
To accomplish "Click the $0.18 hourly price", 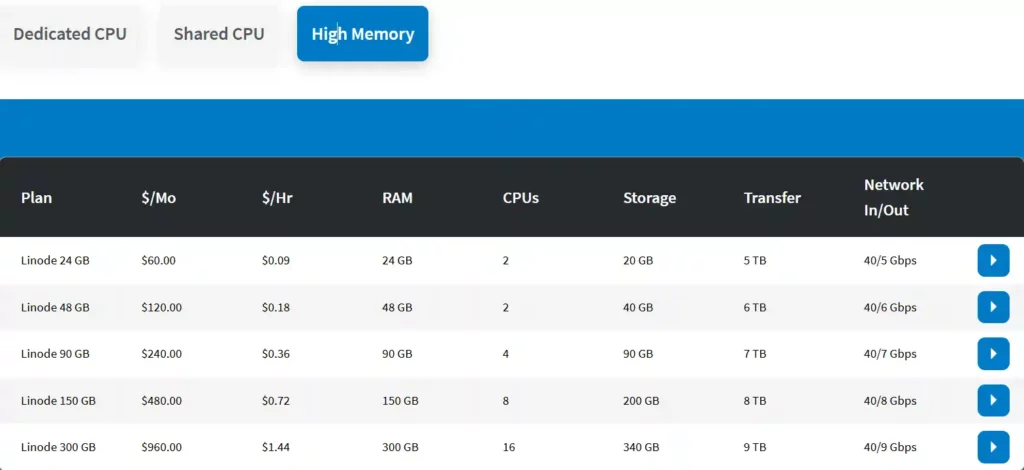I will click(276, 307).
